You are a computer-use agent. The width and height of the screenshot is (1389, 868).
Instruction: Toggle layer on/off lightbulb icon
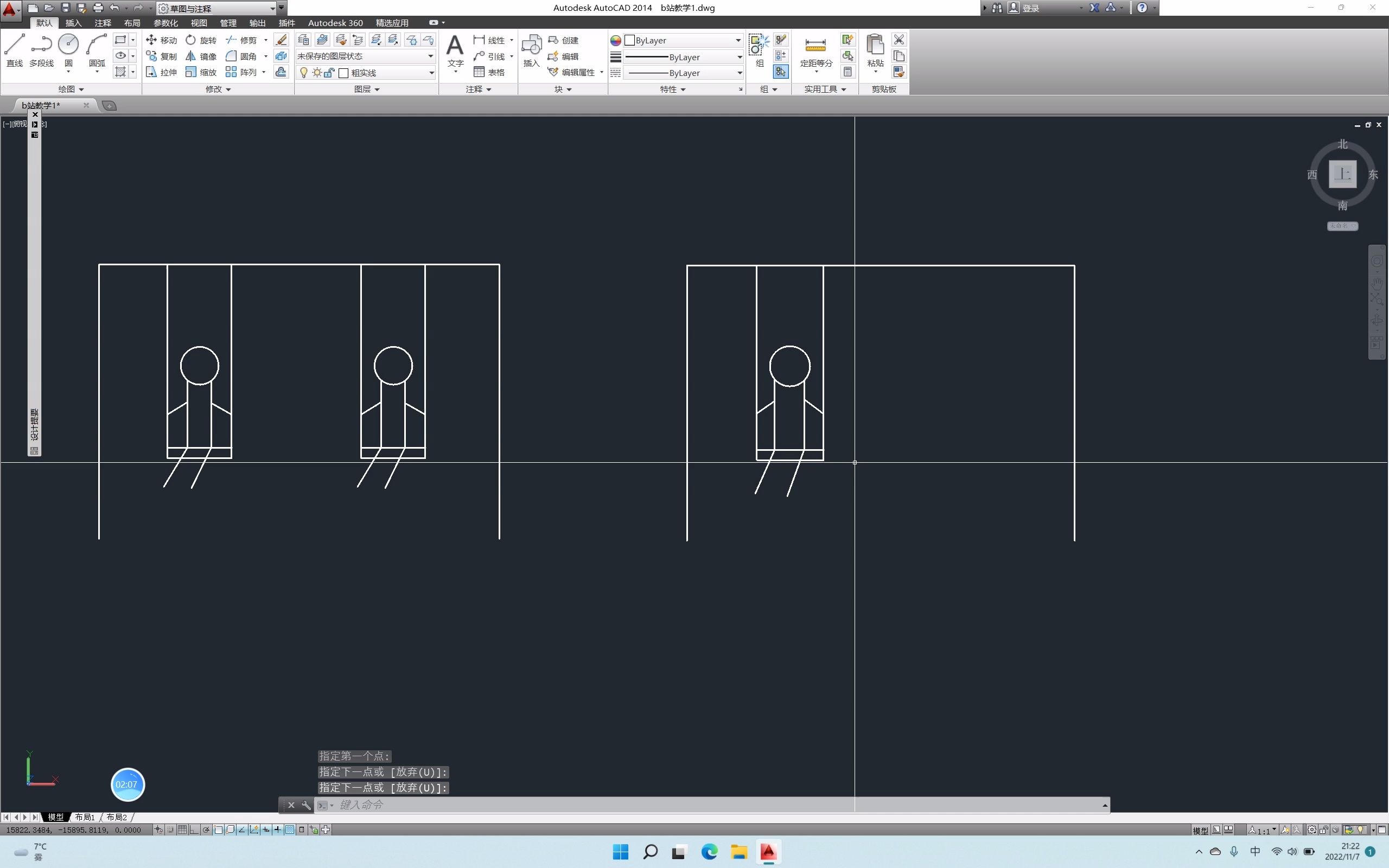pos(304,73)
